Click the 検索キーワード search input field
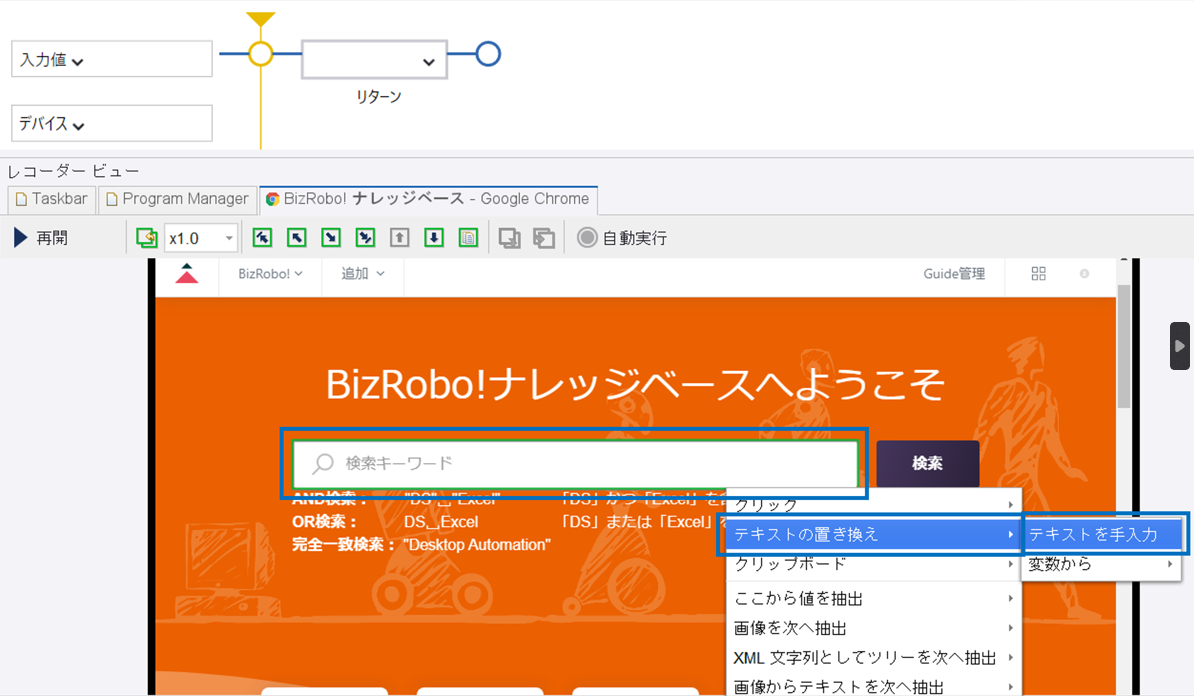Viewport: 1194px width, 696px height. tap(576, 463)
